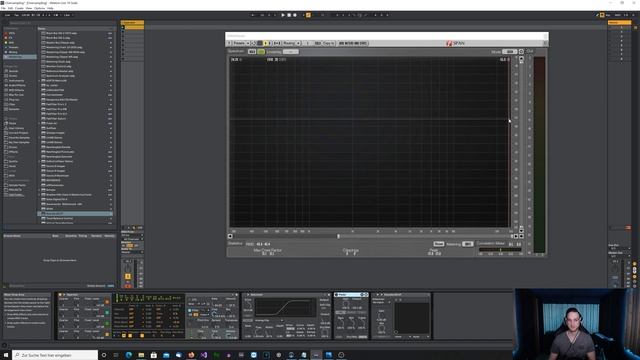This screenshot has width=640, height=360.
Task: Stop playback with the transport Stop button
Action: coord(289,15)
